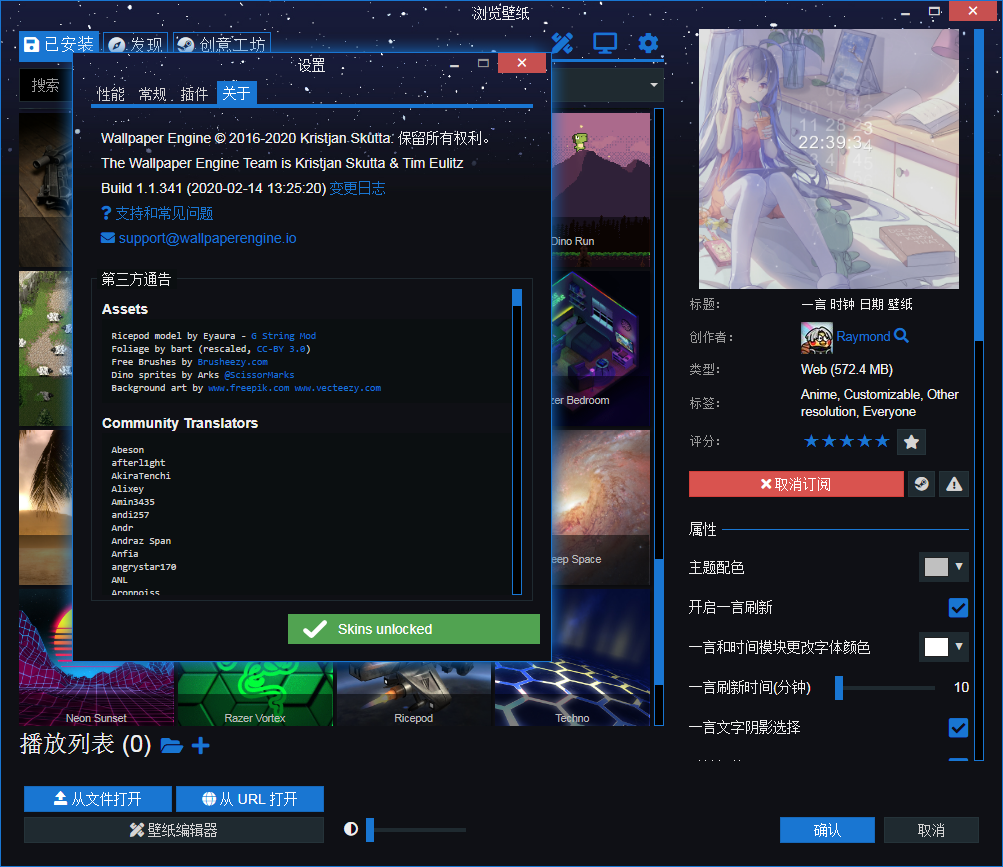Click the playlist folder icon

(174, 745)
